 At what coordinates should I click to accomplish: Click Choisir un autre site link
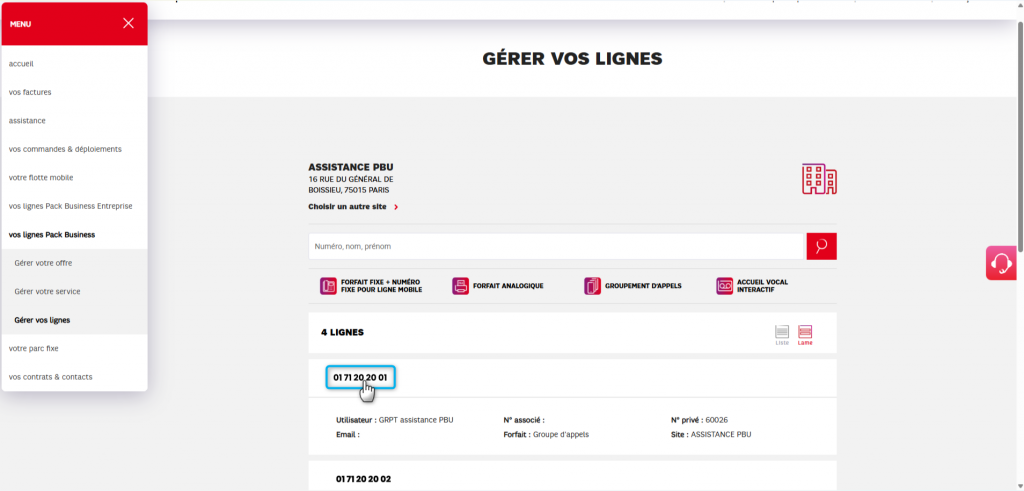pos(353,207)
